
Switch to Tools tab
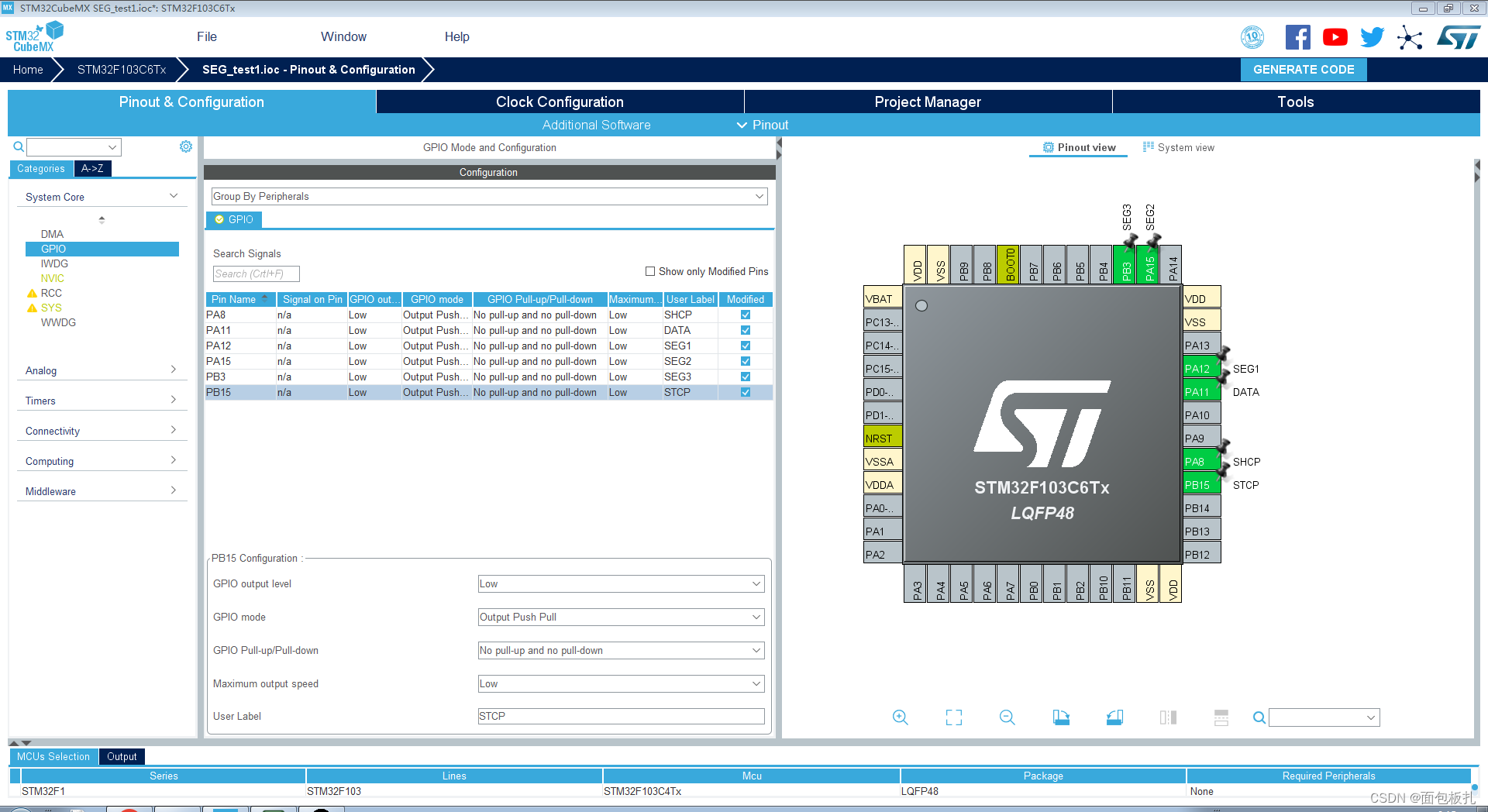tap(1296, 101)
